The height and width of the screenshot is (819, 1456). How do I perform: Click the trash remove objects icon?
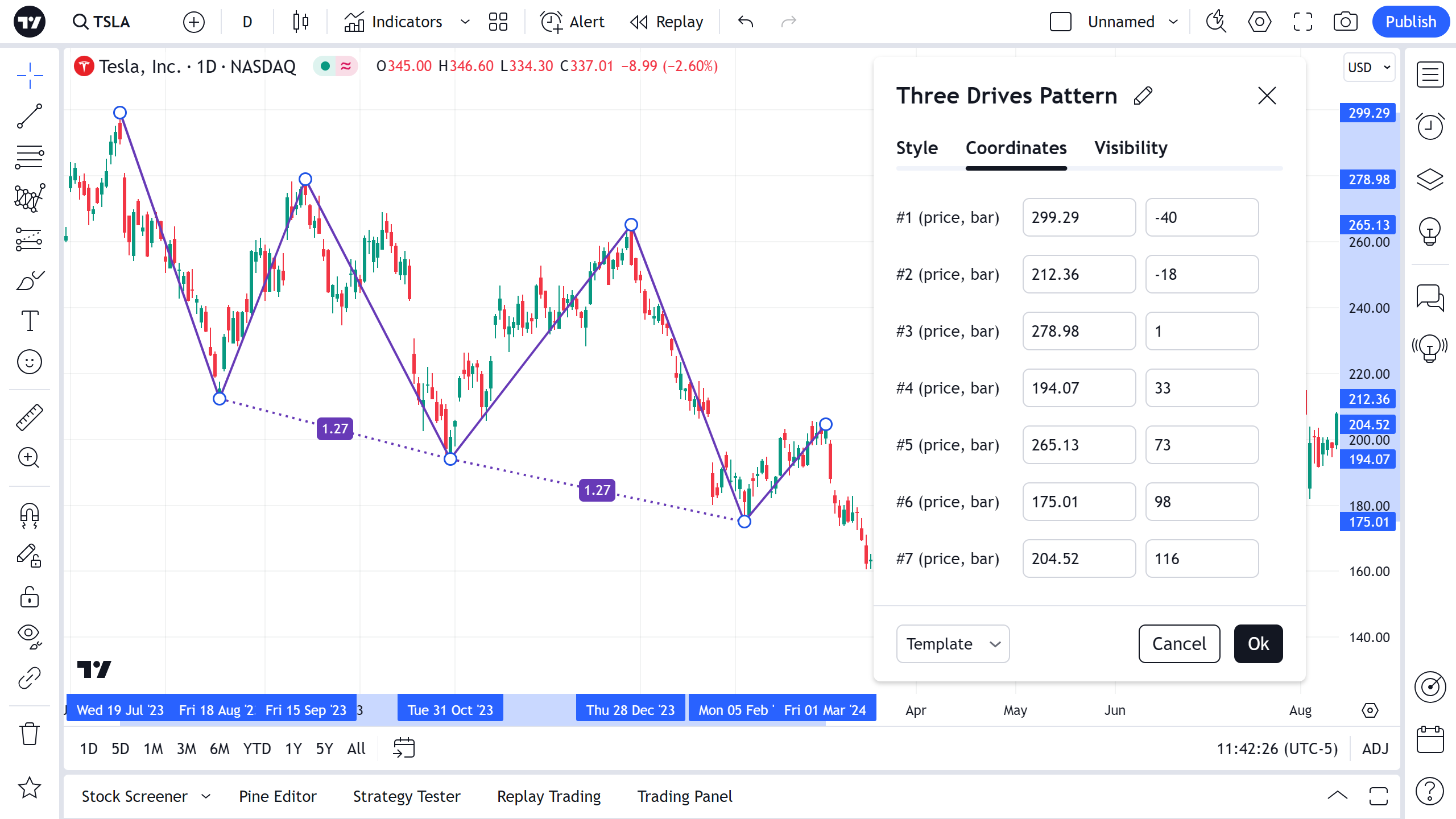[x=30, y=734]
